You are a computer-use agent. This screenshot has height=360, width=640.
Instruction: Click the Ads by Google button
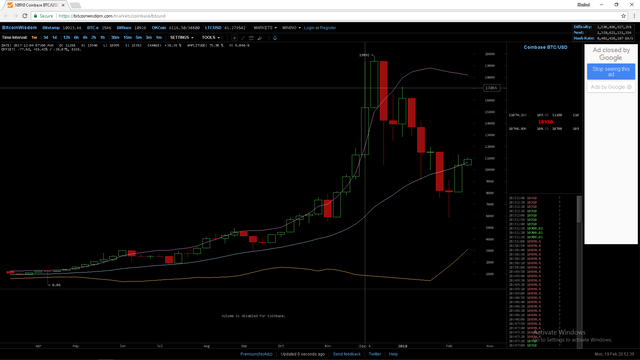(611, 87)
